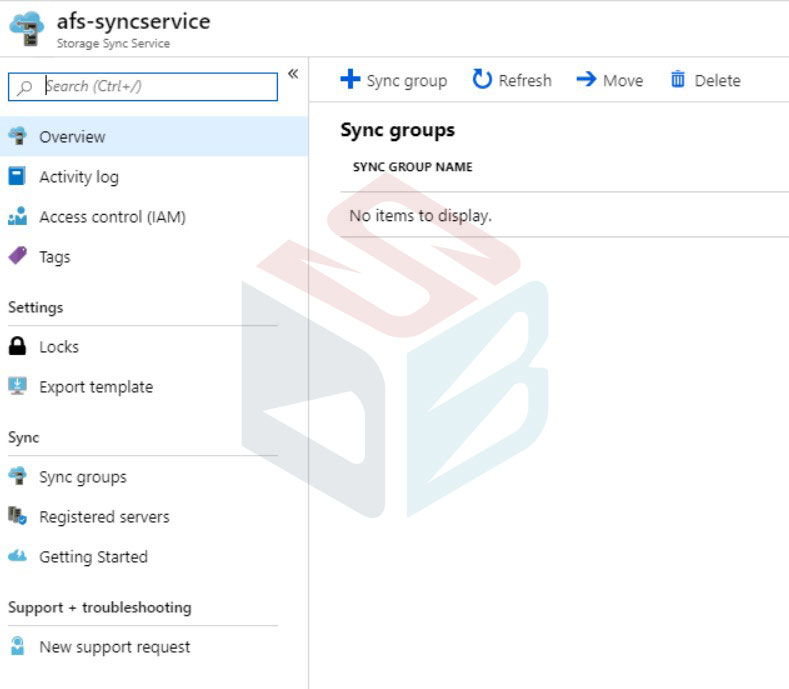Collapse the sidebar with double chevron

293,74
